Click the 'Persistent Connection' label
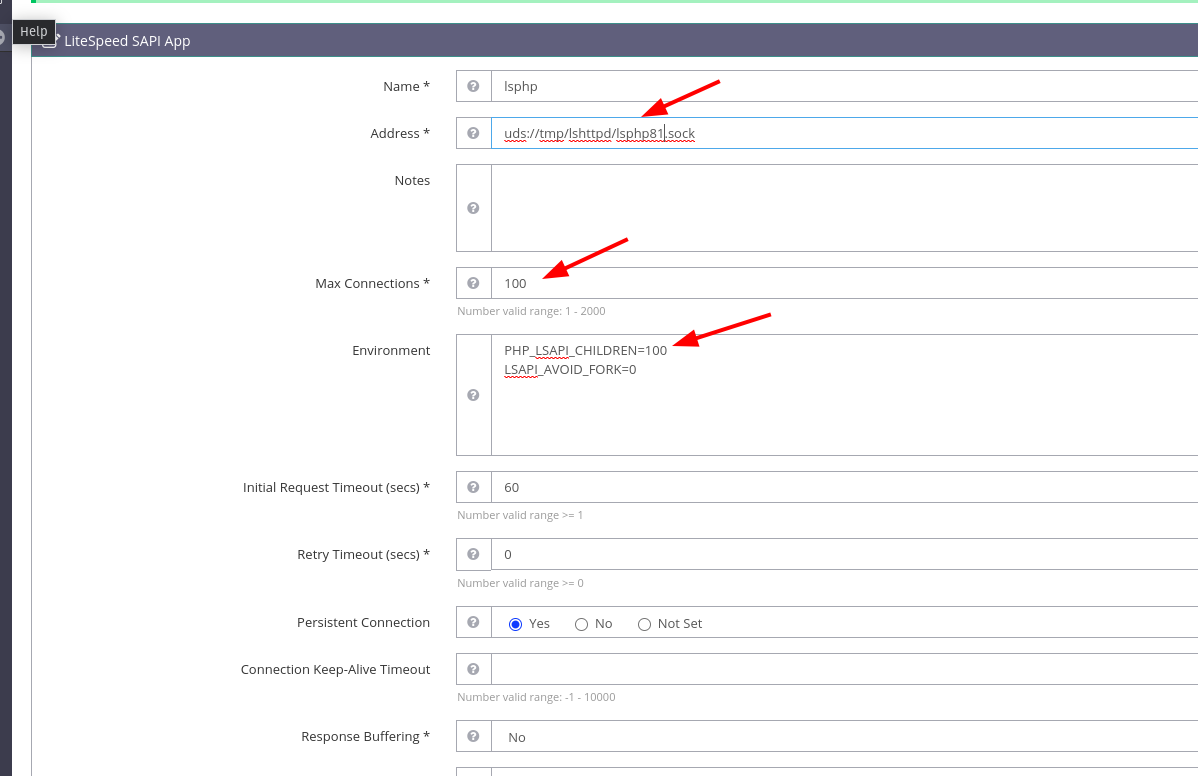The height and width of the screenshot is (776, 1198). point(363,622)
